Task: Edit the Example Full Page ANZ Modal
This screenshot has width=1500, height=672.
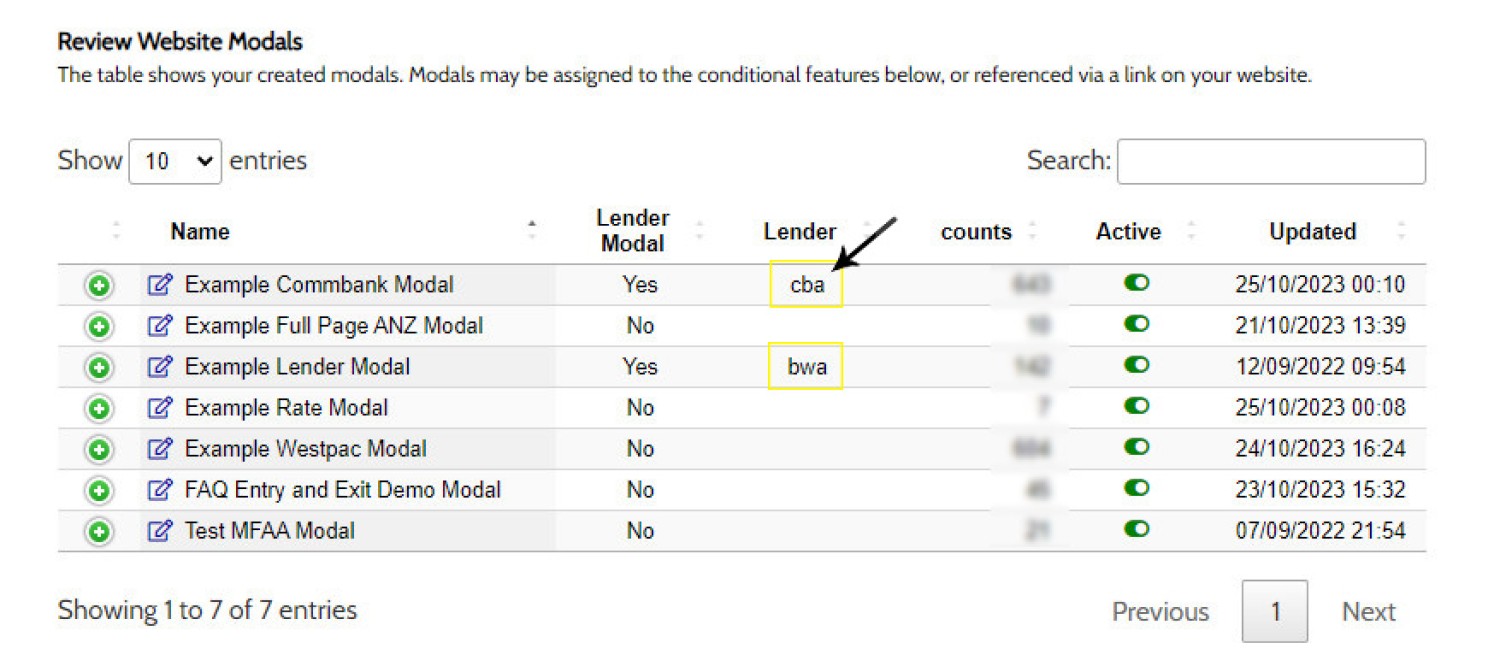Action: tap(160, 326)
